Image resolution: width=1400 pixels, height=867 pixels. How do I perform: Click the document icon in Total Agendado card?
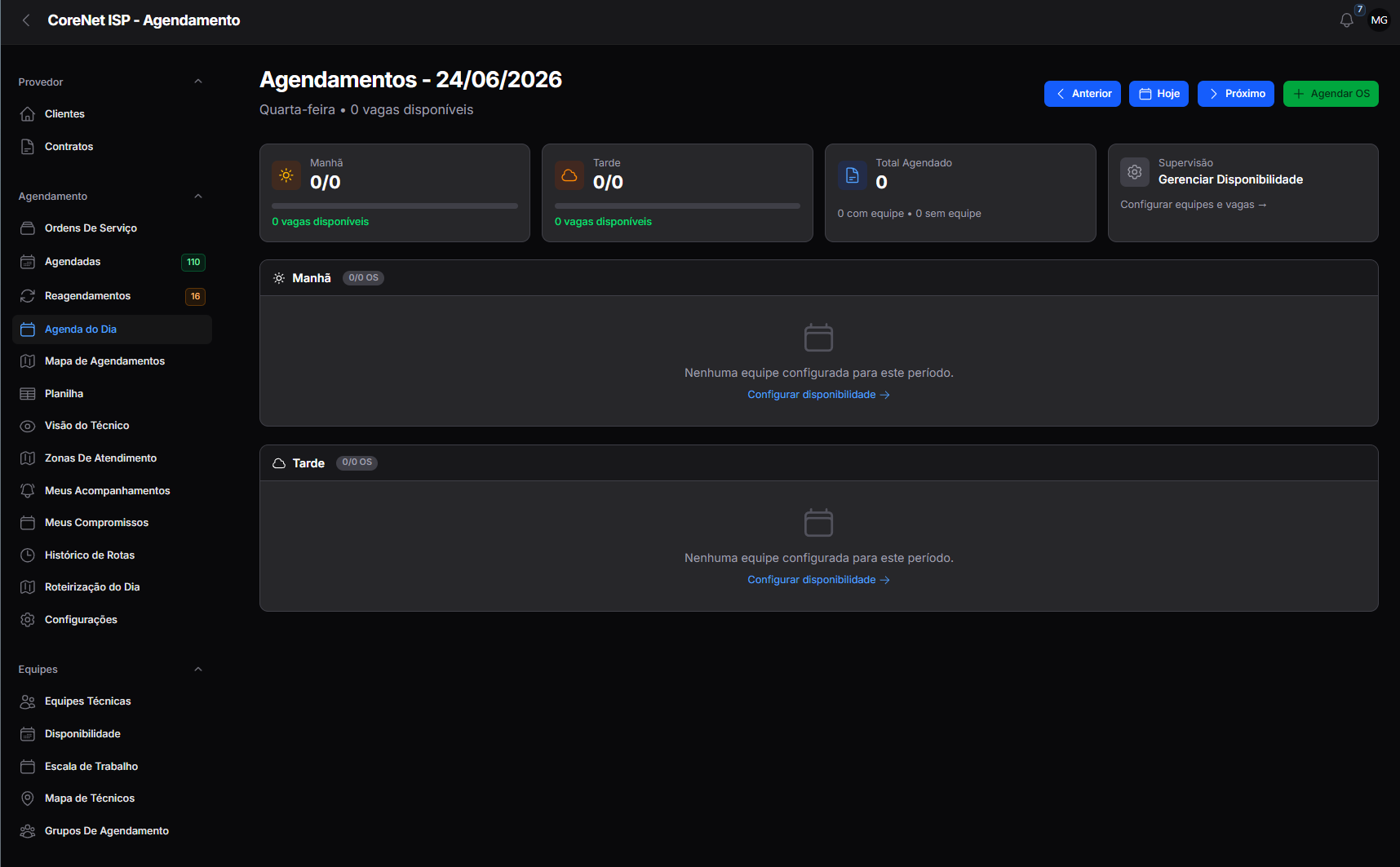point(852,175)
